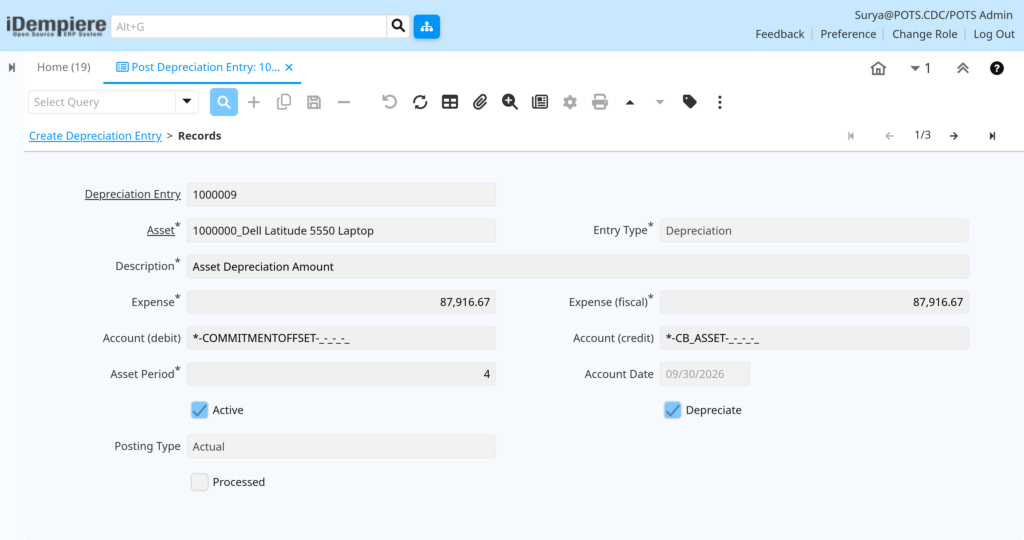Open the Entry Type Depreciation field
Viewport: 1024px width, 540px height.
pos(814,230)
